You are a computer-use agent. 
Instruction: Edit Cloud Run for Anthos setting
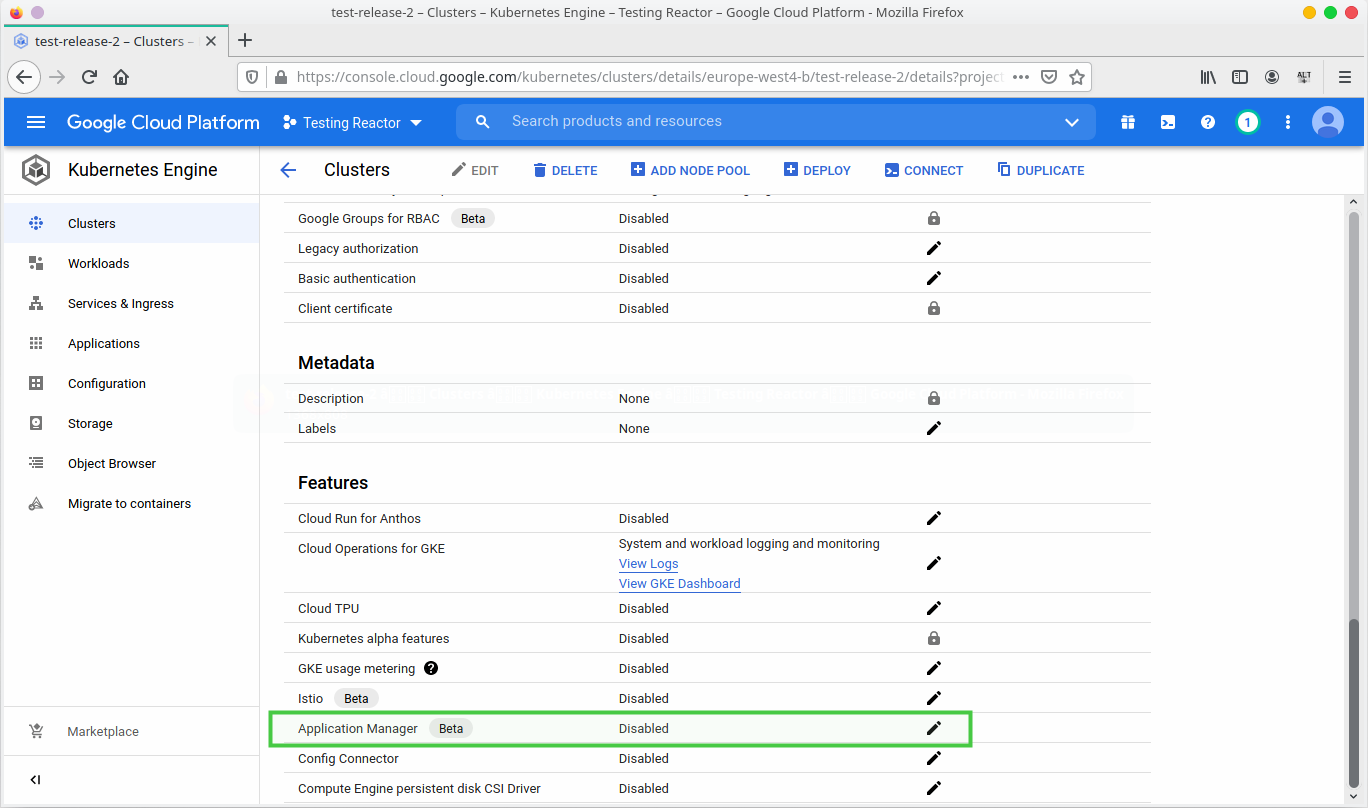pos(934,518)
